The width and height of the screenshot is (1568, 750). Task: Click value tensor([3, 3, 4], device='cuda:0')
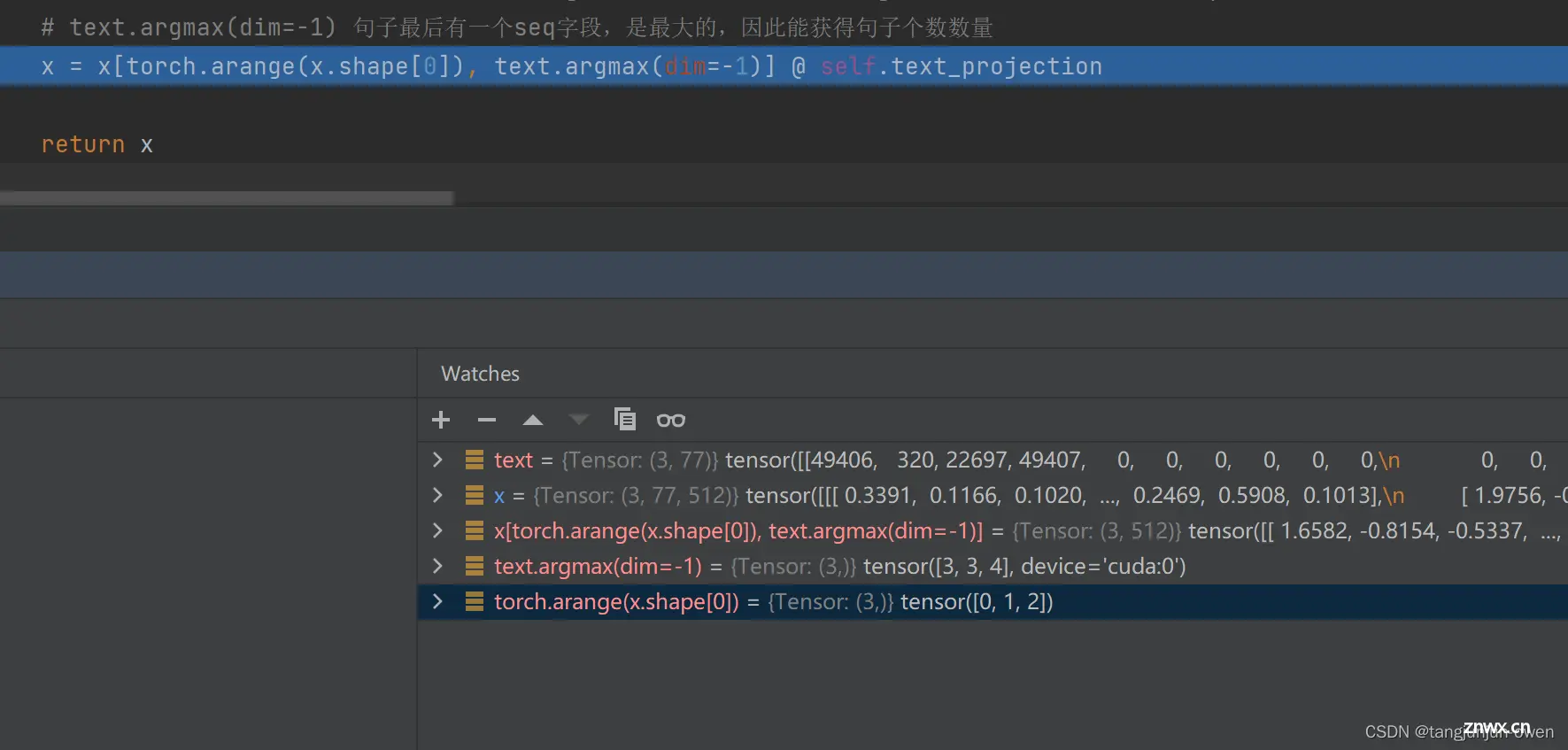[x=1024, y=566]
